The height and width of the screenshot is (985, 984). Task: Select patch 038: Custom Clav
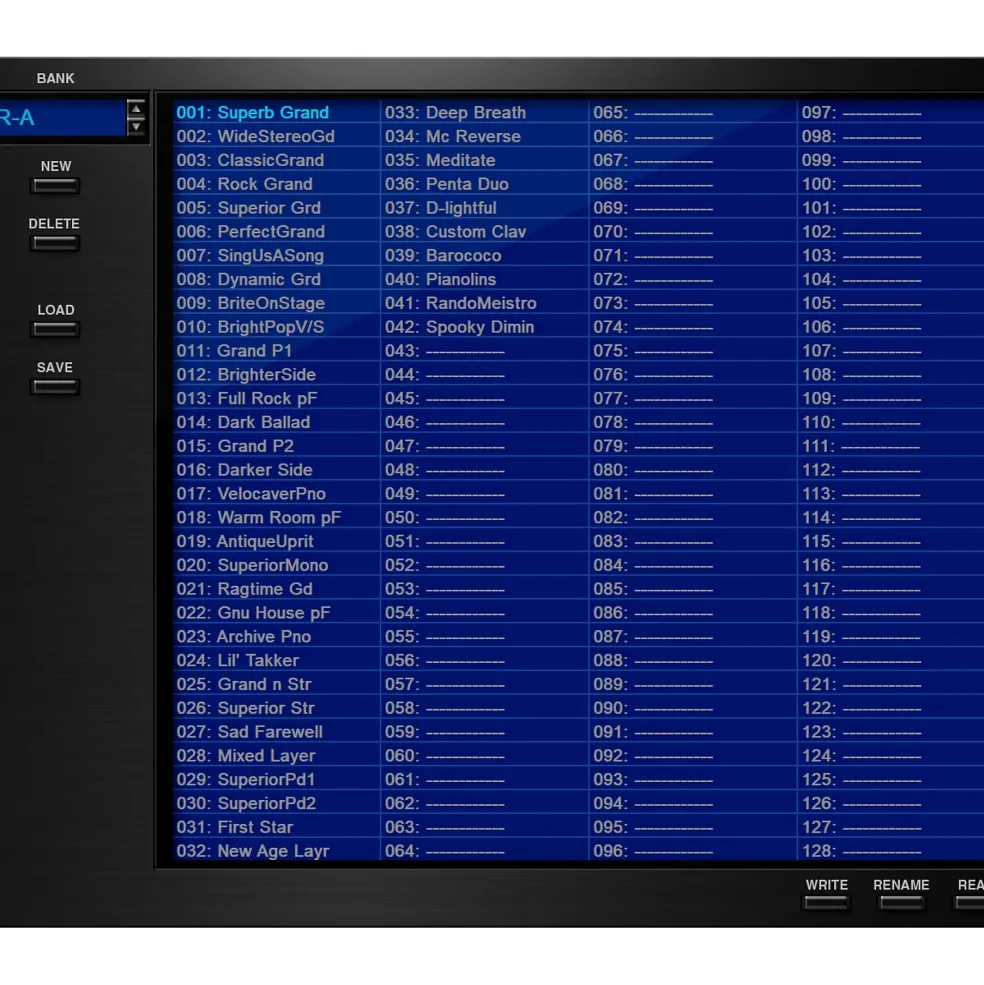click(484, 232)
